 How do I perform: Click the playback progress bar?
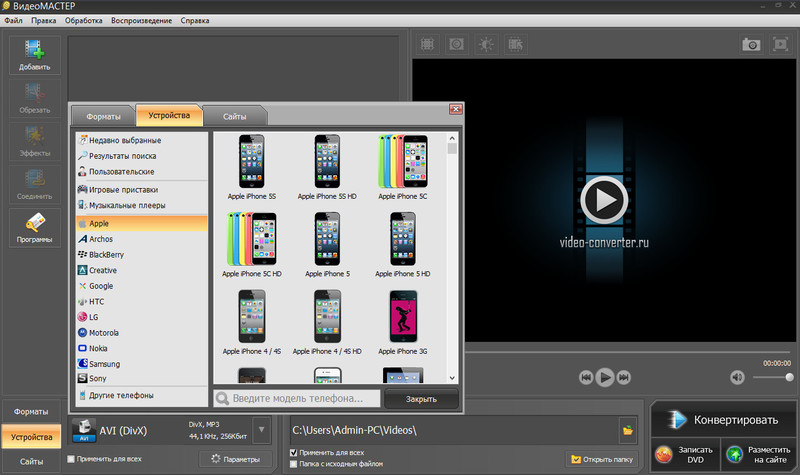click(x=629, y=352)
